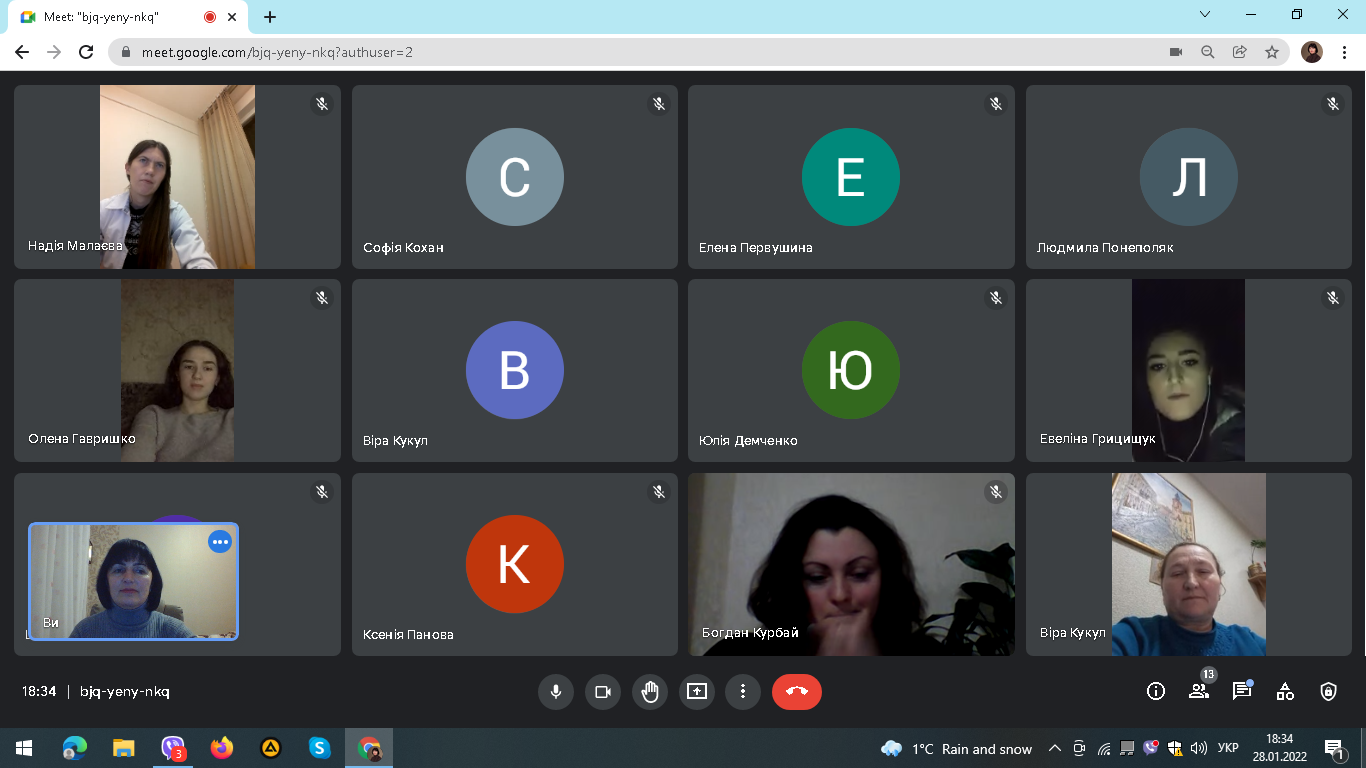The height and width of the screenshot is (768, 1366).
Task: Raise hand in the meeting
Action: pyautogui.click(x=650, y=692)
